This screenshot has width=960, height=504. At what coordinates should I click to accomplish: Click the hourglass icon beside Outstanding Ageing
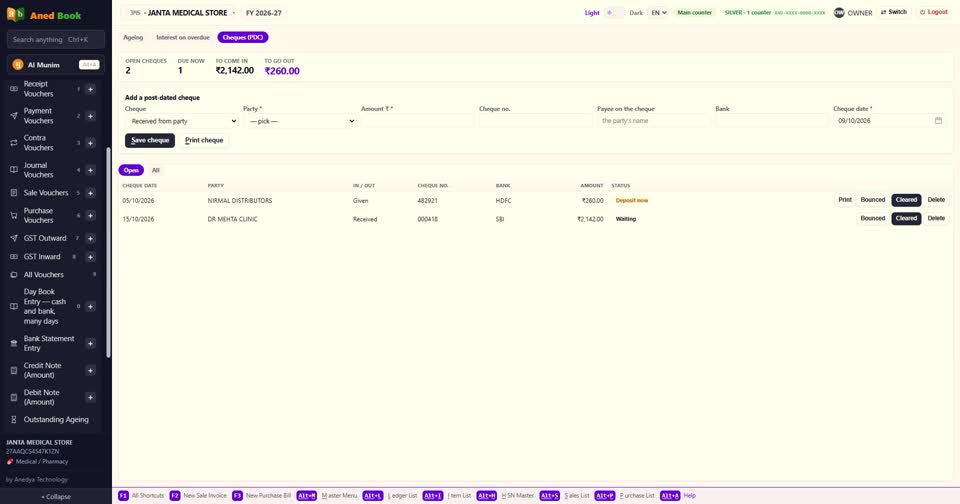13,419
